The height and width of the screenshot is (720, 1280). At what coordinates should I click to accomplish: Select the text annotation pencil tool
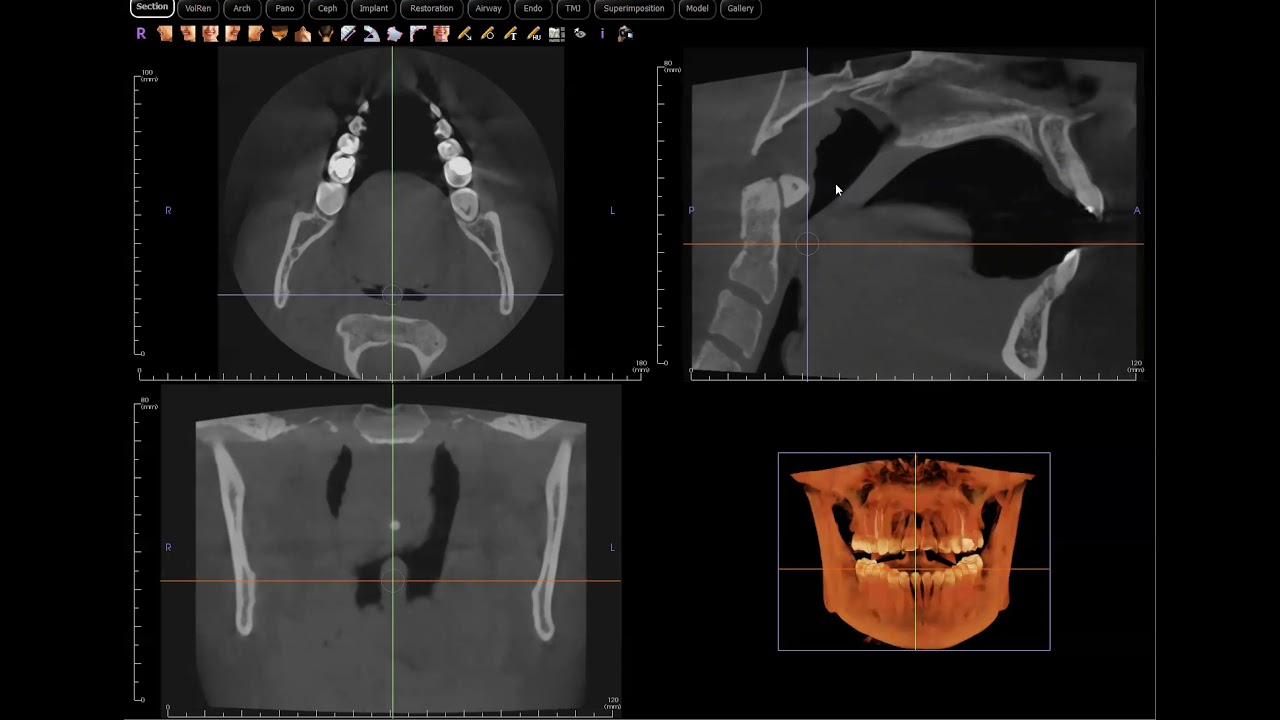[x=510, y=33]
